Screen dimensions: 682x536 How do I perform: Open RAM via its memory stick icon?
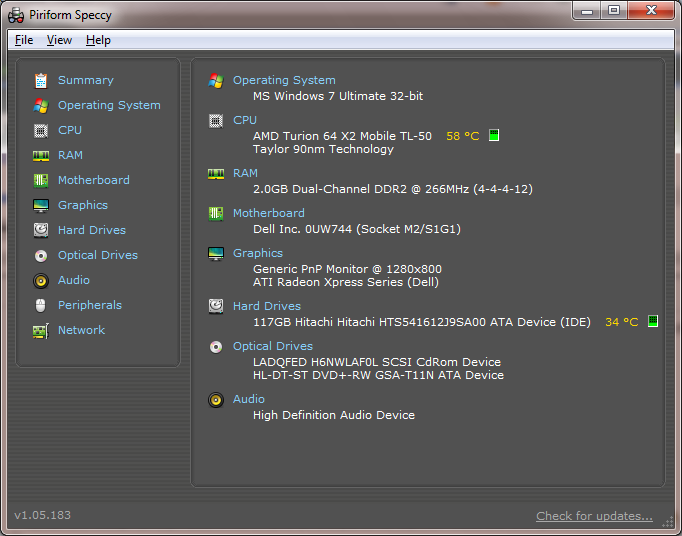41,156
